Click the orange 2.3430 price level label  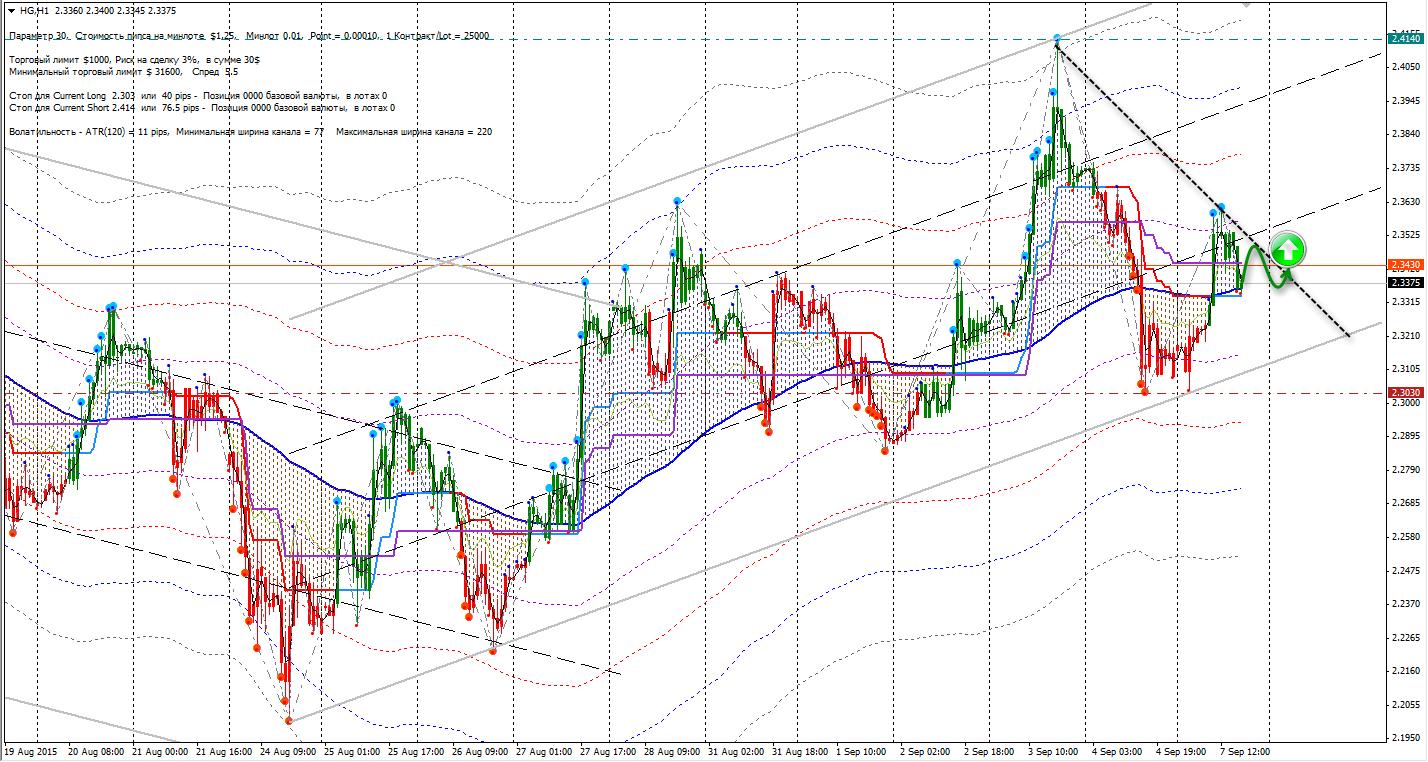1405,265
